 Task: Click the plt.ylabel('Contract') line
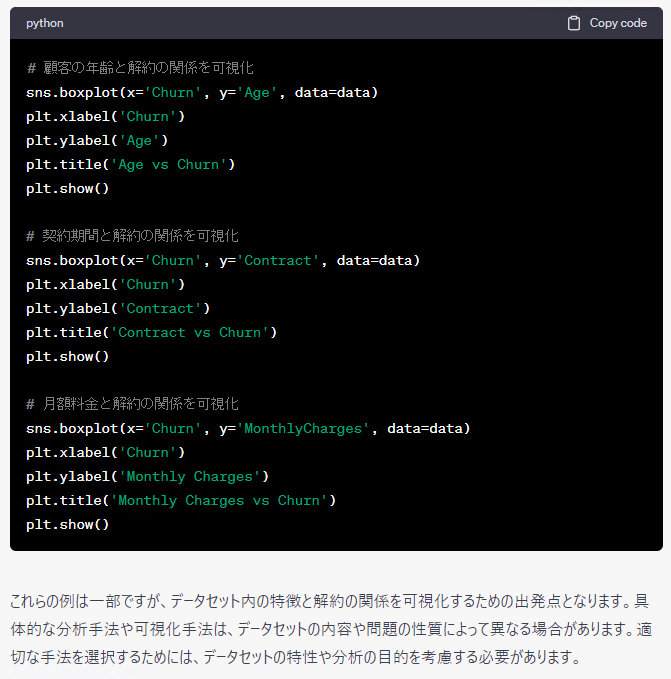(x=118, y=308)
